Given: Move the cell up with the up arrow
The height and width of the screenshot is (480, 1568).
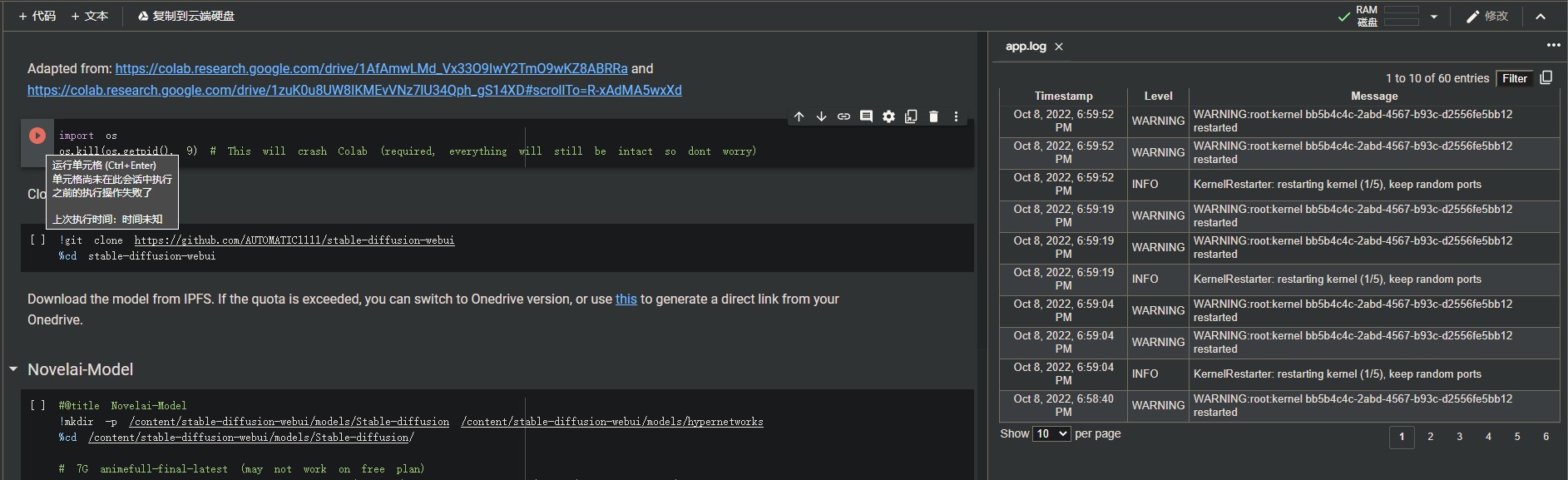Looking at the screenshot, I should click(x=799, y=116).
